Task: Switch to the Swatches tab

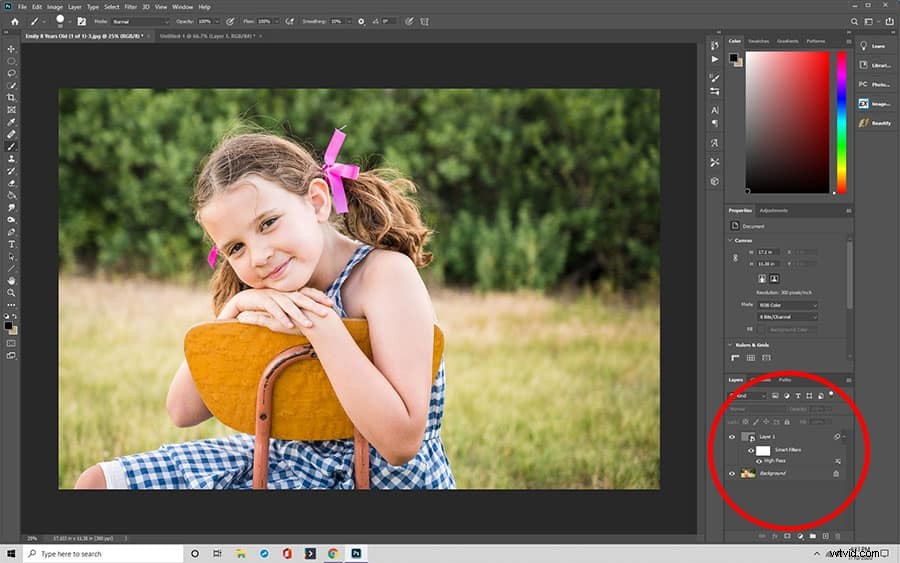Action: pyautogui.click(x=758, y=41)
